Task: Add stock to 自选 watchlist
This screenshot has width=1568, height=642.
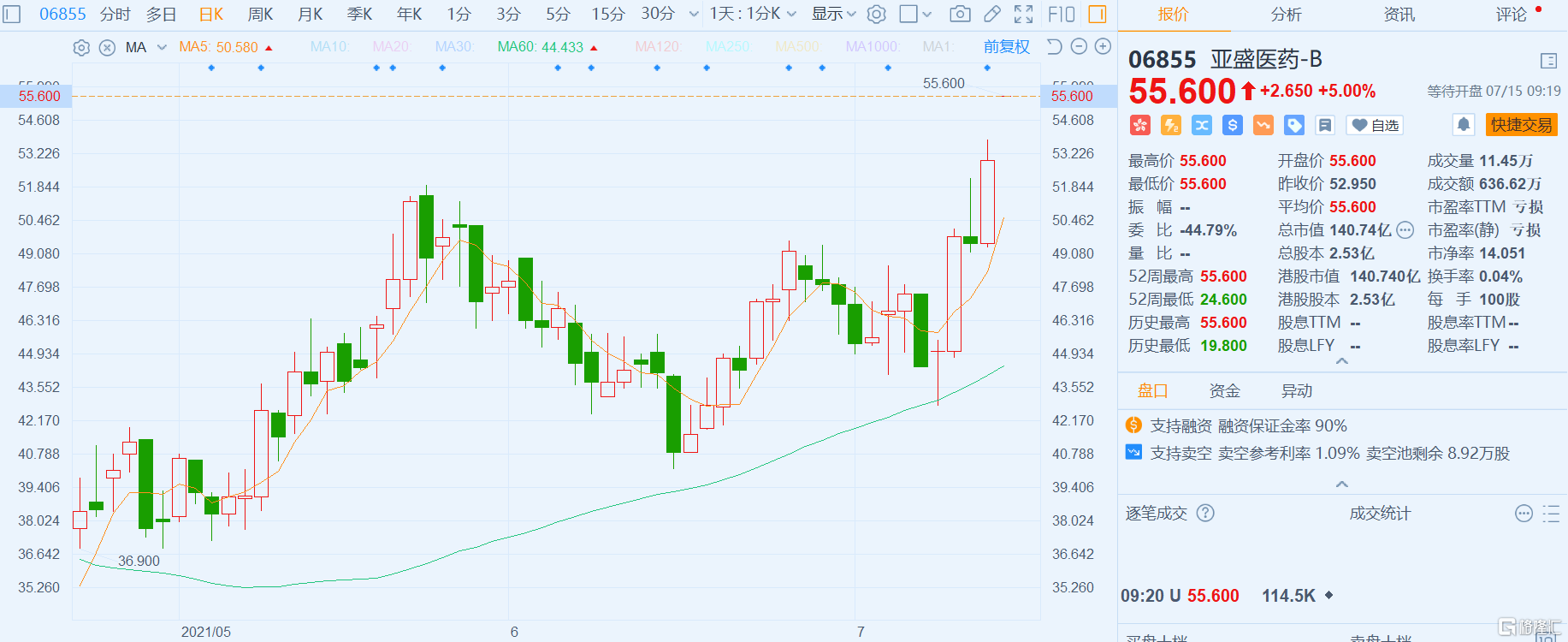Action: tap(1375, 126)
